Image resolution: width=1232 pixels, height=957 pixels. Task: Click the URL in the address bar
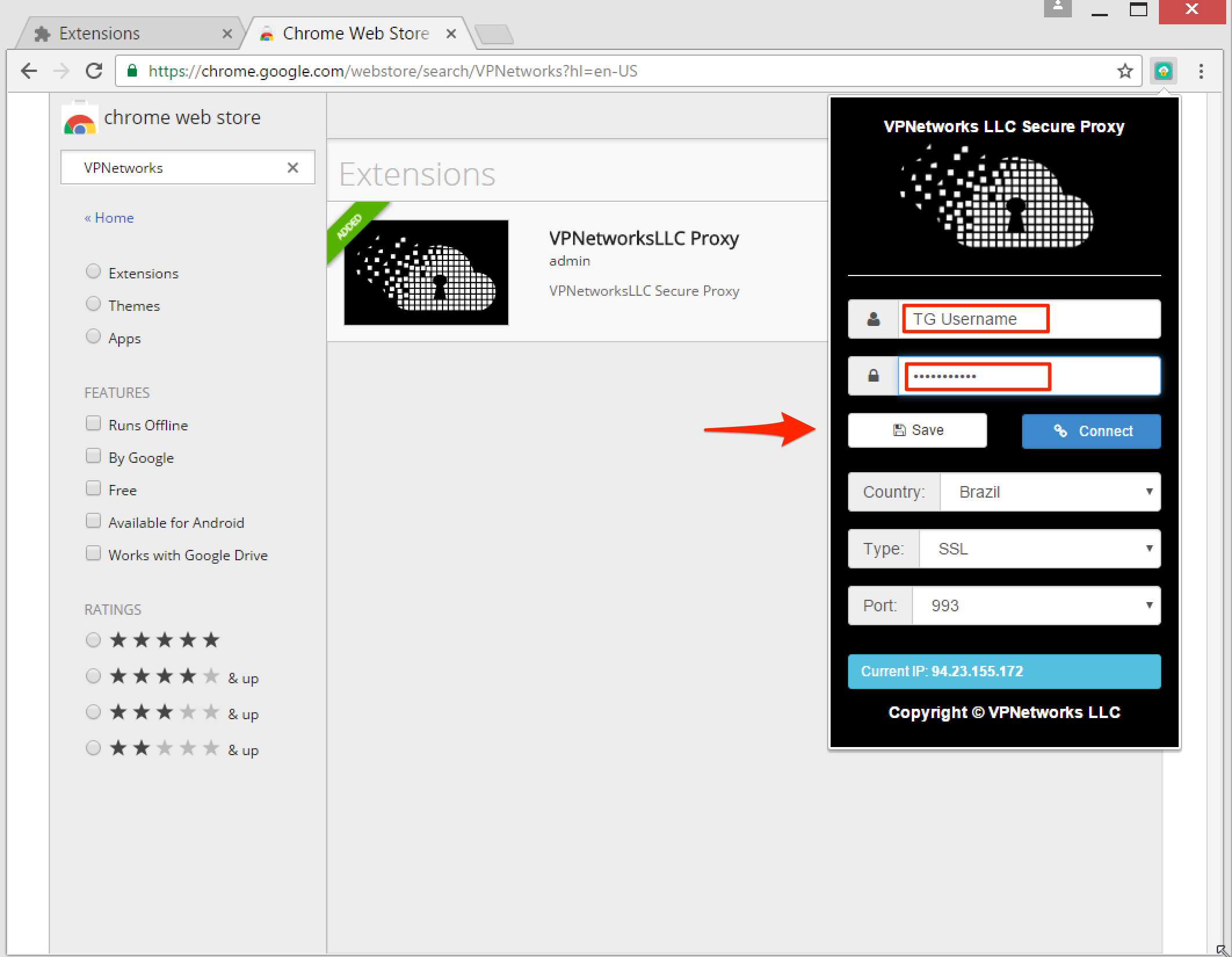393,71
